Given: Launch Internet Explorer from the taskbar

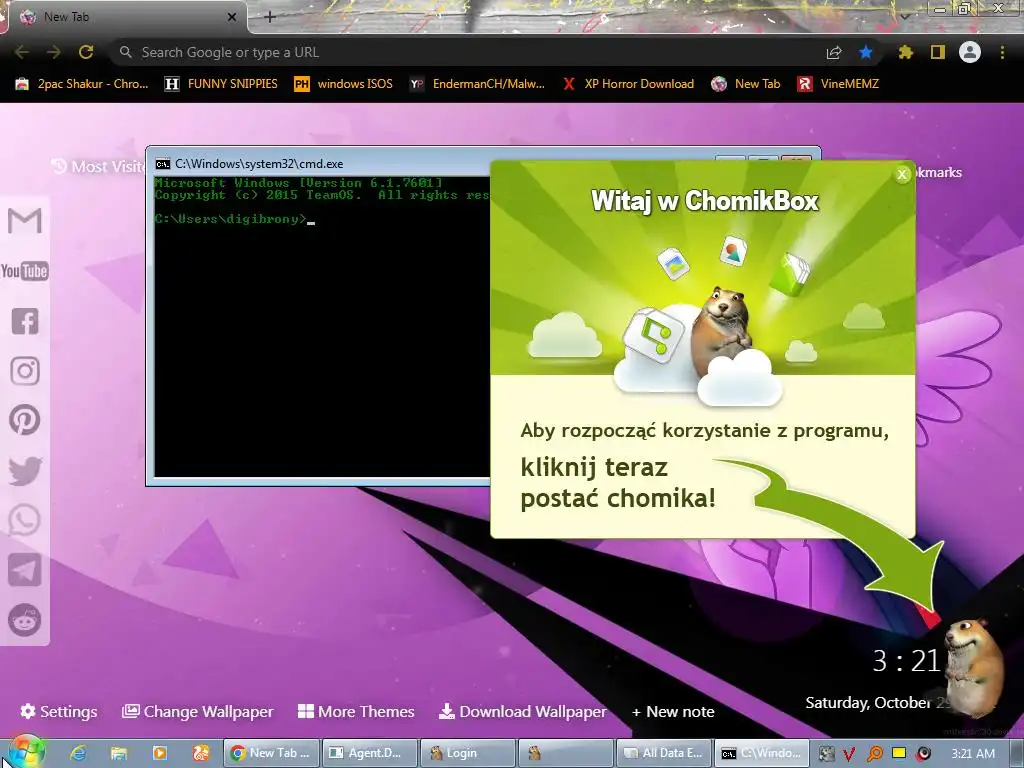Looking at the screenshot, I should pyautogui.click(x=78, y=753).
